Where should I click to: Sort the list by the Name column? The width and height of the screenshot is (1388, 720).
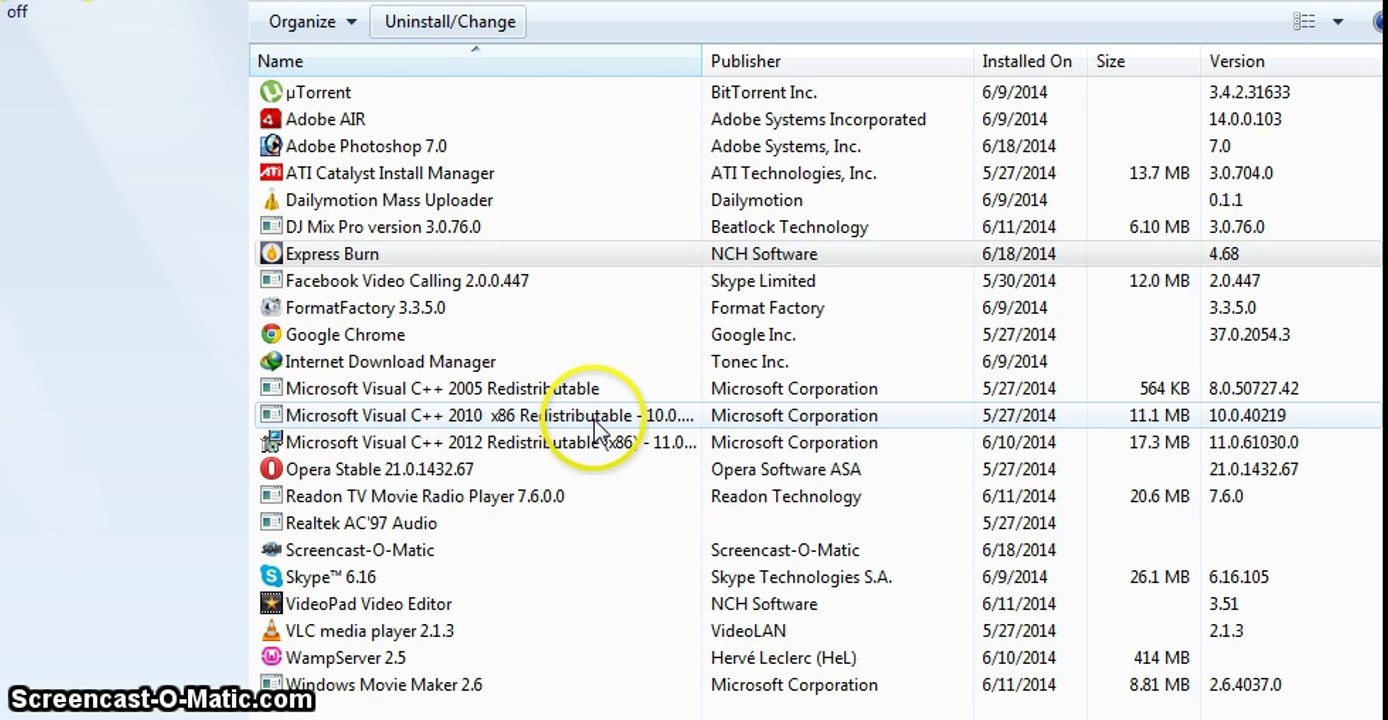pos(476,61)
